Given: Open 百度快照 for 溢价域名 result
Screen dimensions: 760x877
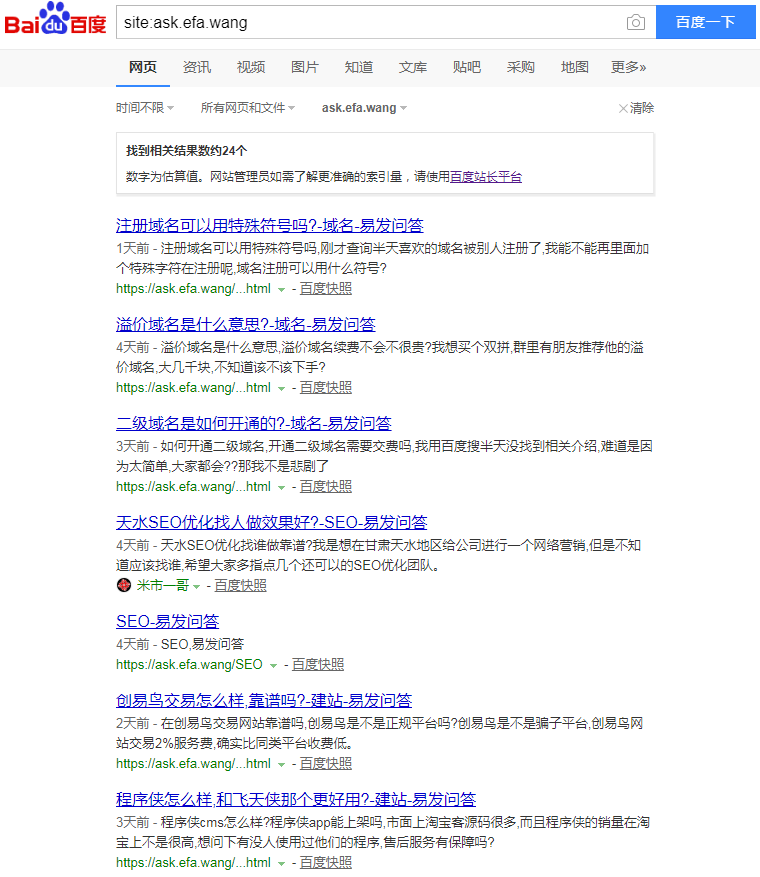Looking at the screenshot, I should (326, 388).
